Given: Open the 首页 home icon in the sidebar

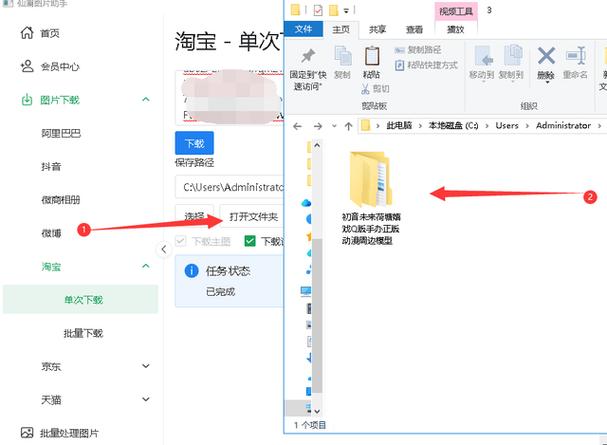Looking at the screenshot, I should click(27, 33).
